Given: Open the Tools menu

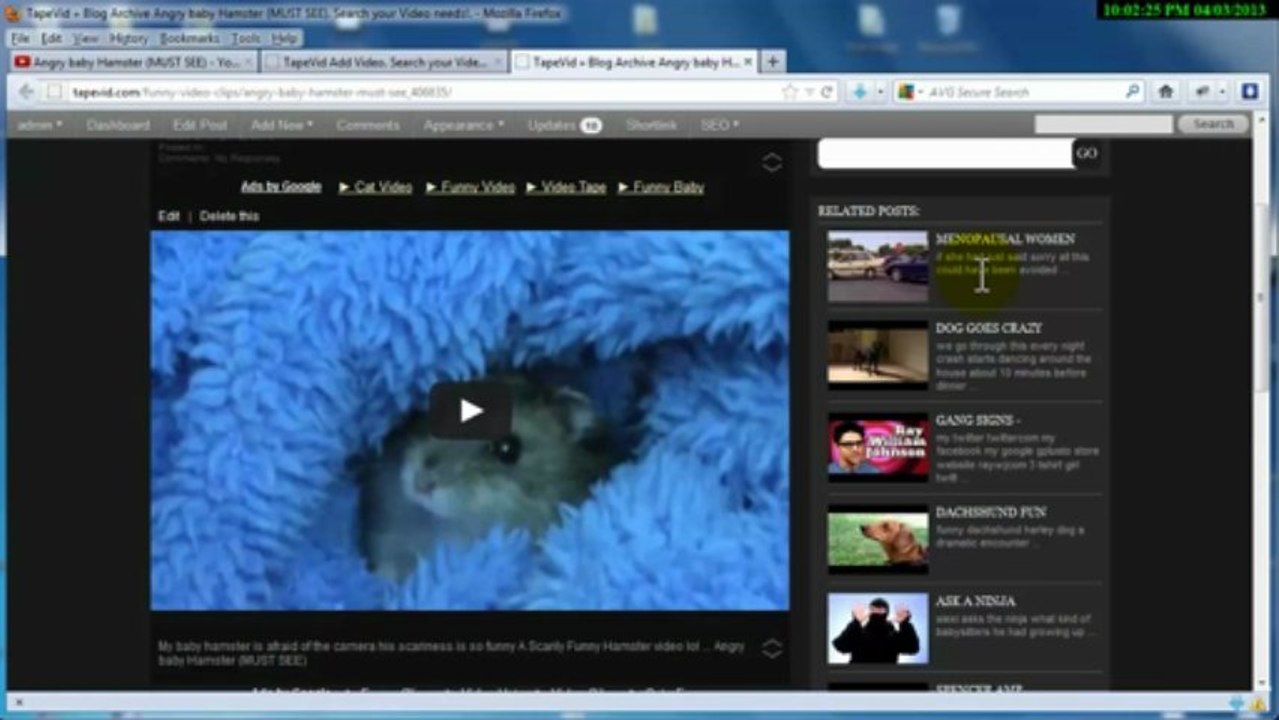Looking at the screenshot, I should 246,38.
